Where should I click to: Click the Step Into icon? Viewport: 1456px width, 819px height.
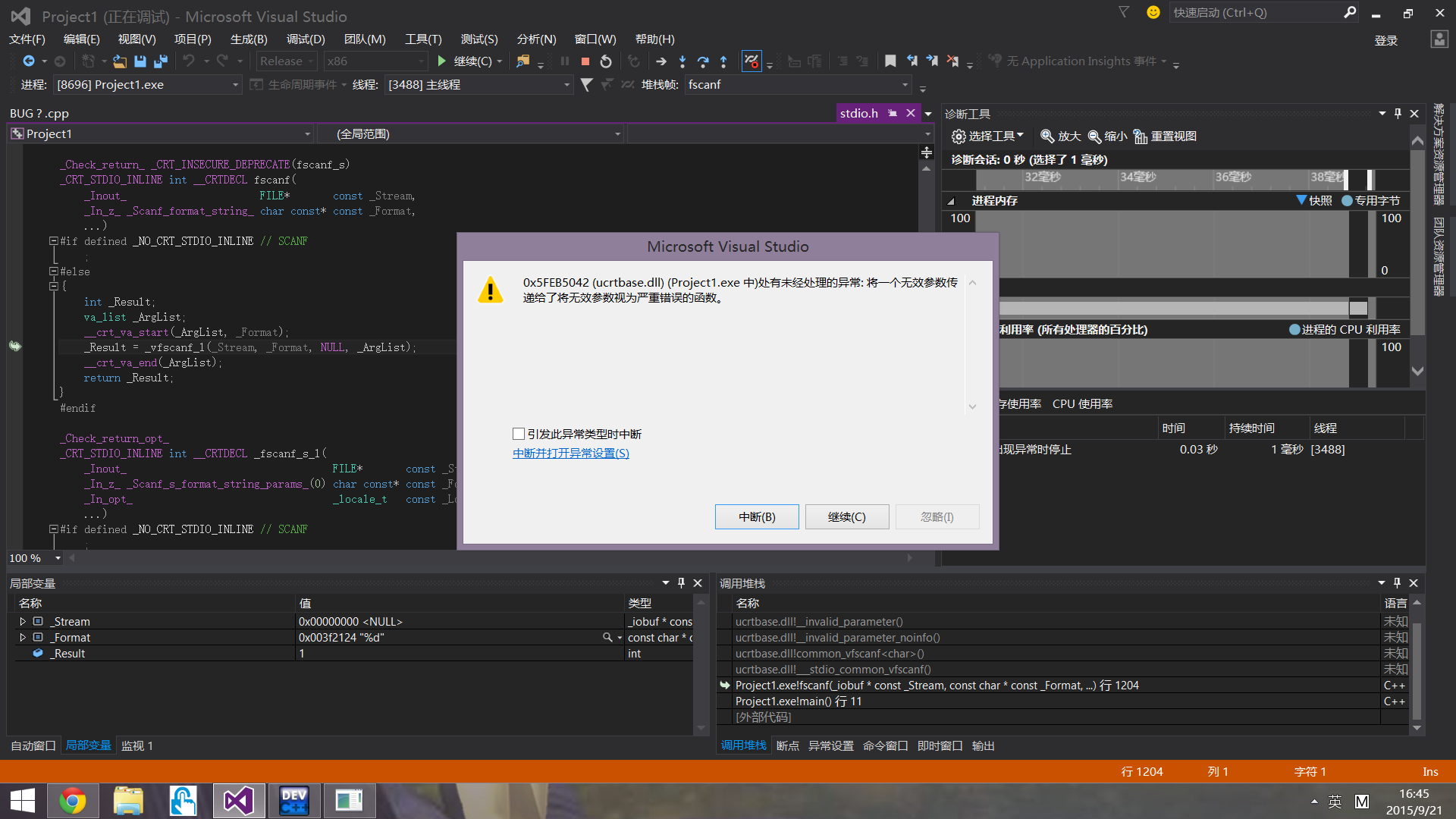[682, 61]
